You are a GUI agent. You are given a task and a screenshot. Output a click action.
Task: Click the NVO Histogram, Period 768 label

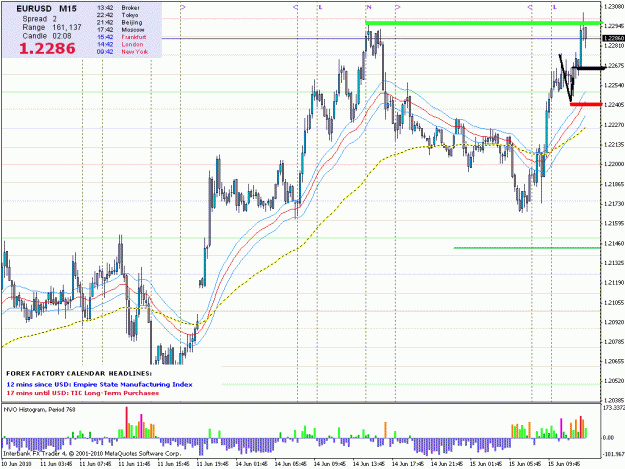(39, 410)
